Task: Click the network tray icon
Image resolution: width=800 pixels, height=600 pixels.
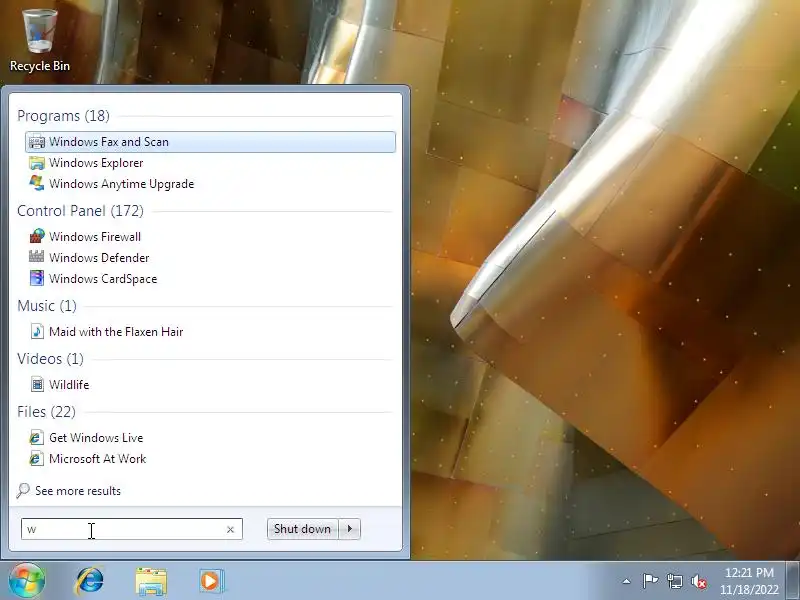Action: [x=674, y=581]
